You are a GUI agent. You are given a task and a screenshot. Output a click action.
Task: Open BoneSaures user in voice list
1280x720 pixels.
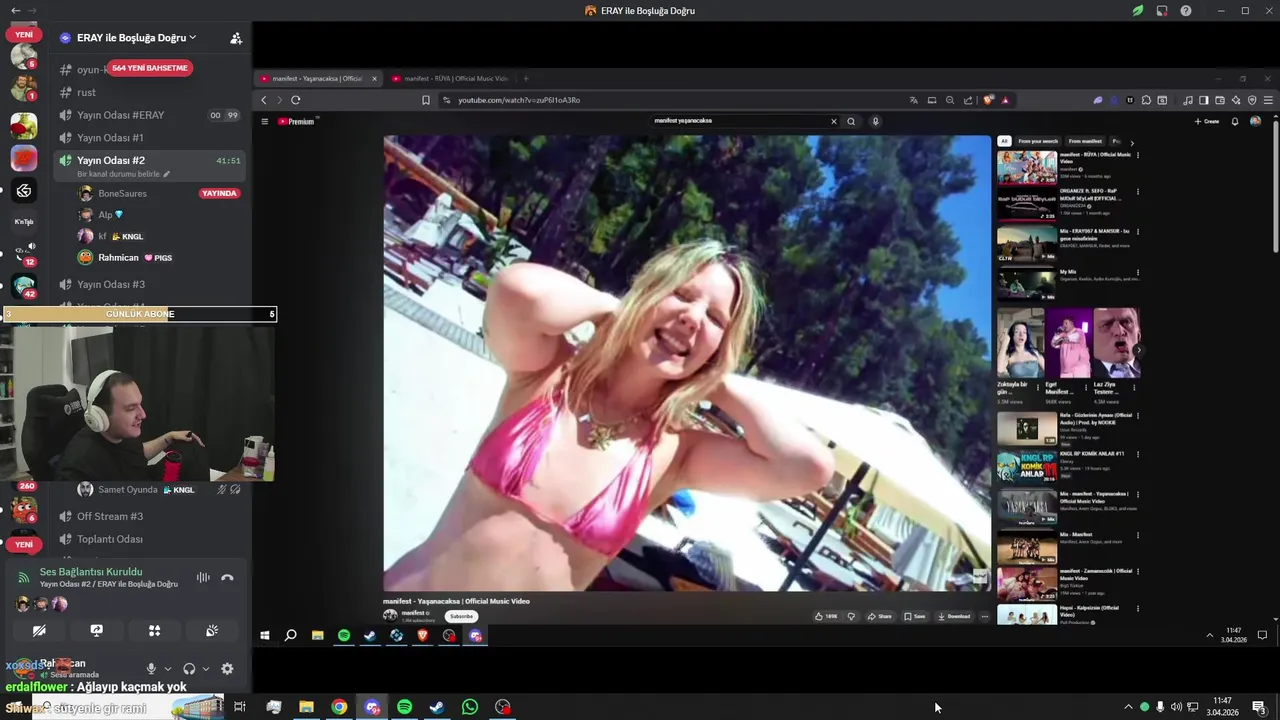coord(122,193)
